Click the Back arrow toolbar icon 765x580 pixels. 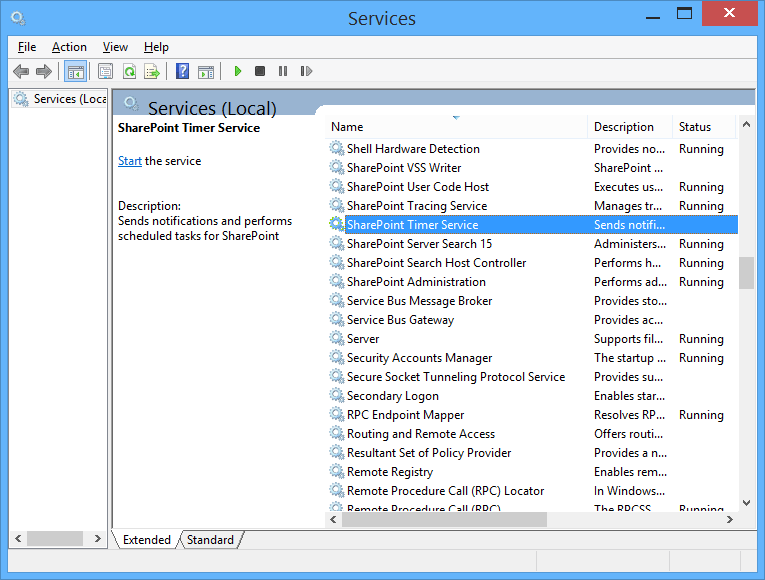pyautogui.click(x=21, y=72)
